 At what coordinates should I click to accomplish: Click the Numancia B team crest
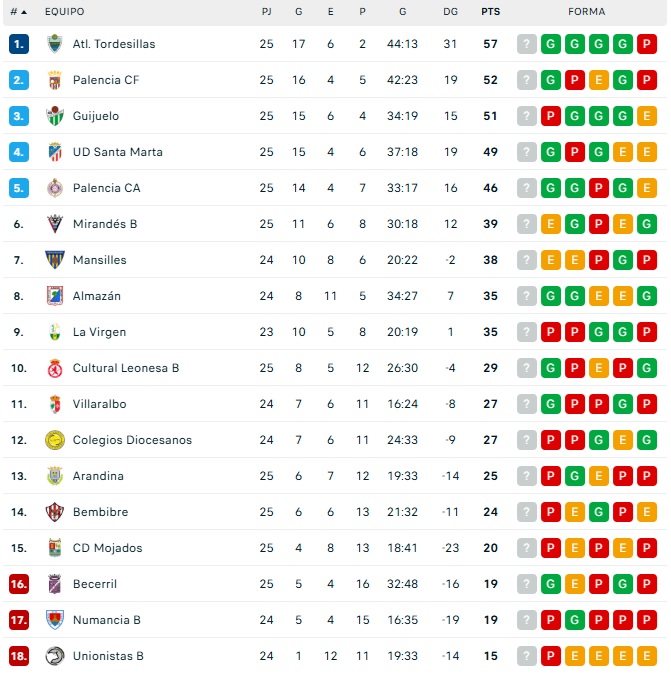pyautogui.click(x=54, y=620)
